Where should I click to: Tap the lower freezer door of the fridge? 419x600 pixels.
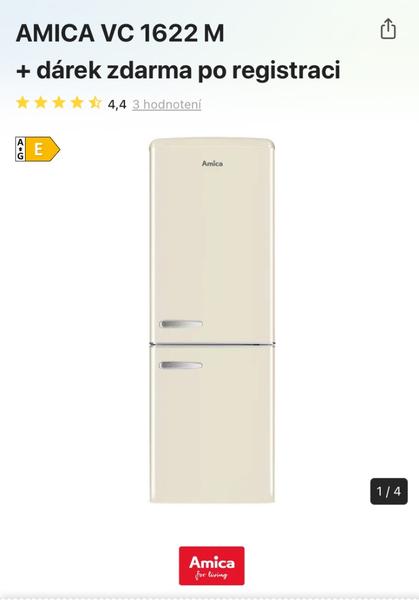(212, 424)
